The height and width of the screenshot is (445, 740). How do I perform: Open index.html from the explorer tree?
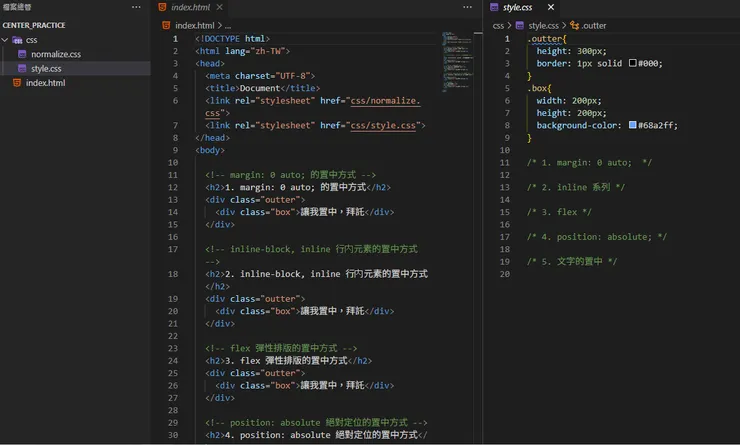click(x=45, y=83)
